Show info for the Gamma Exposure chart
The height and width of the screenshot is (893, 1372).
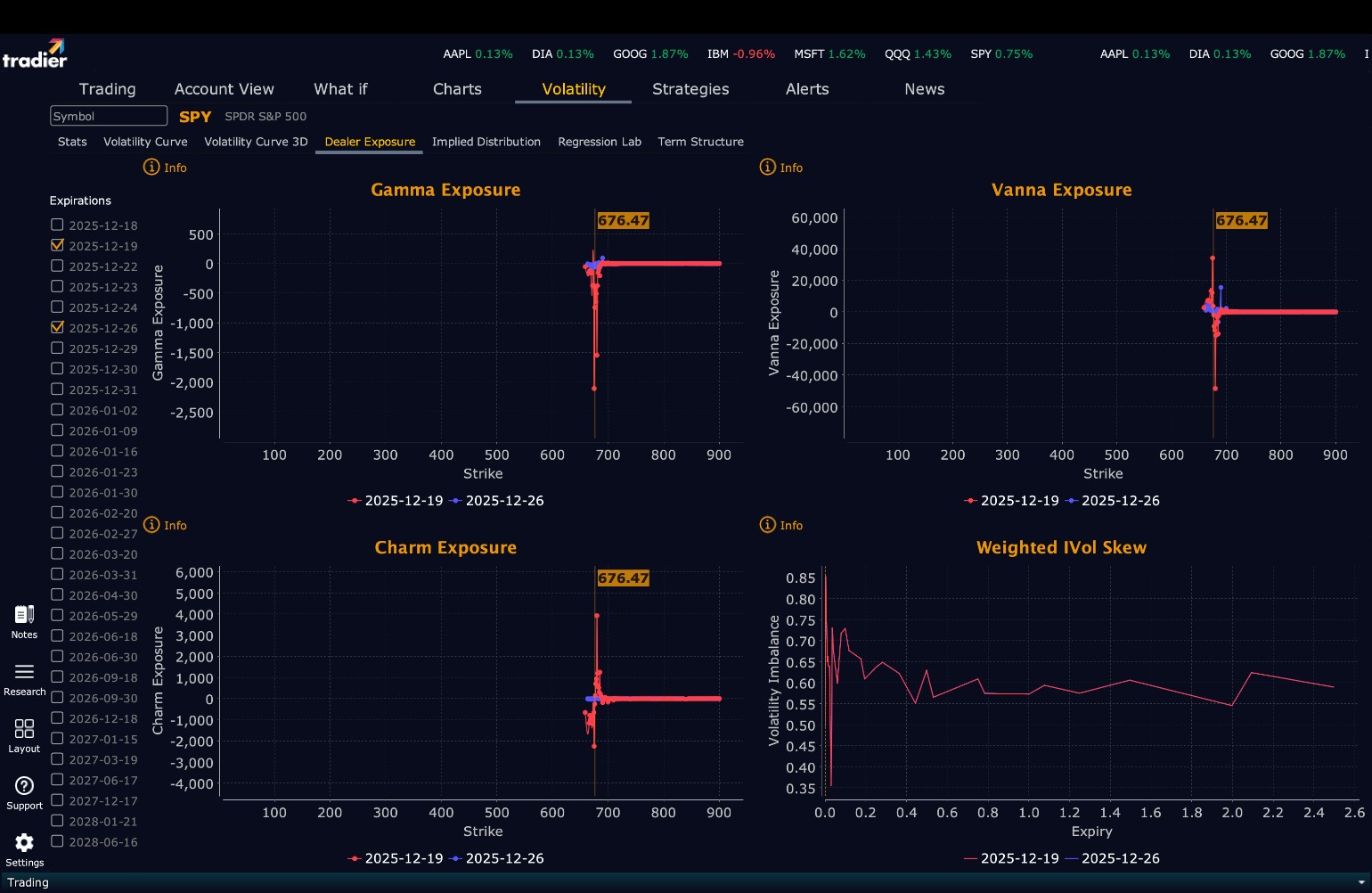tap(165, 168)
